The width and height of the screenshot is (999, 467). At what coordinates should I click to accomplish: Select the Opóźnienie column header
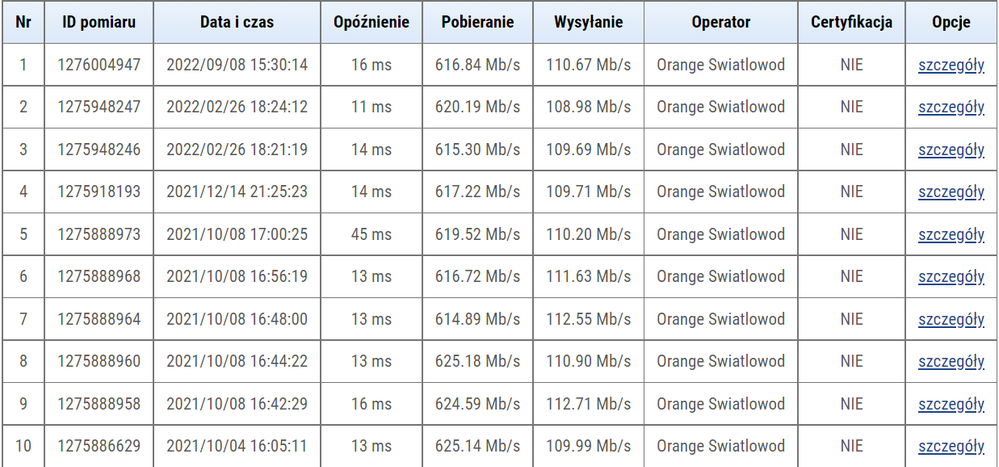[372, 22]
